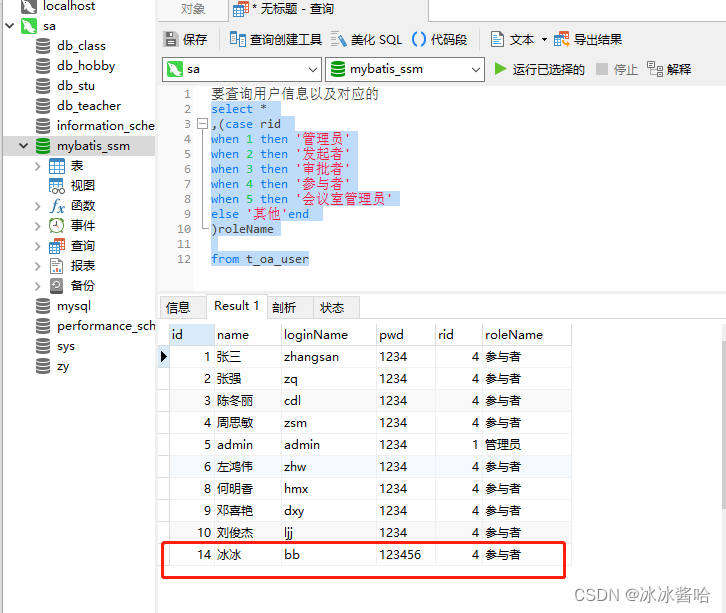Place cursor on line 'from t_oa_user'
The height and width of the screenshot is (613, 726).
[260, 259]
